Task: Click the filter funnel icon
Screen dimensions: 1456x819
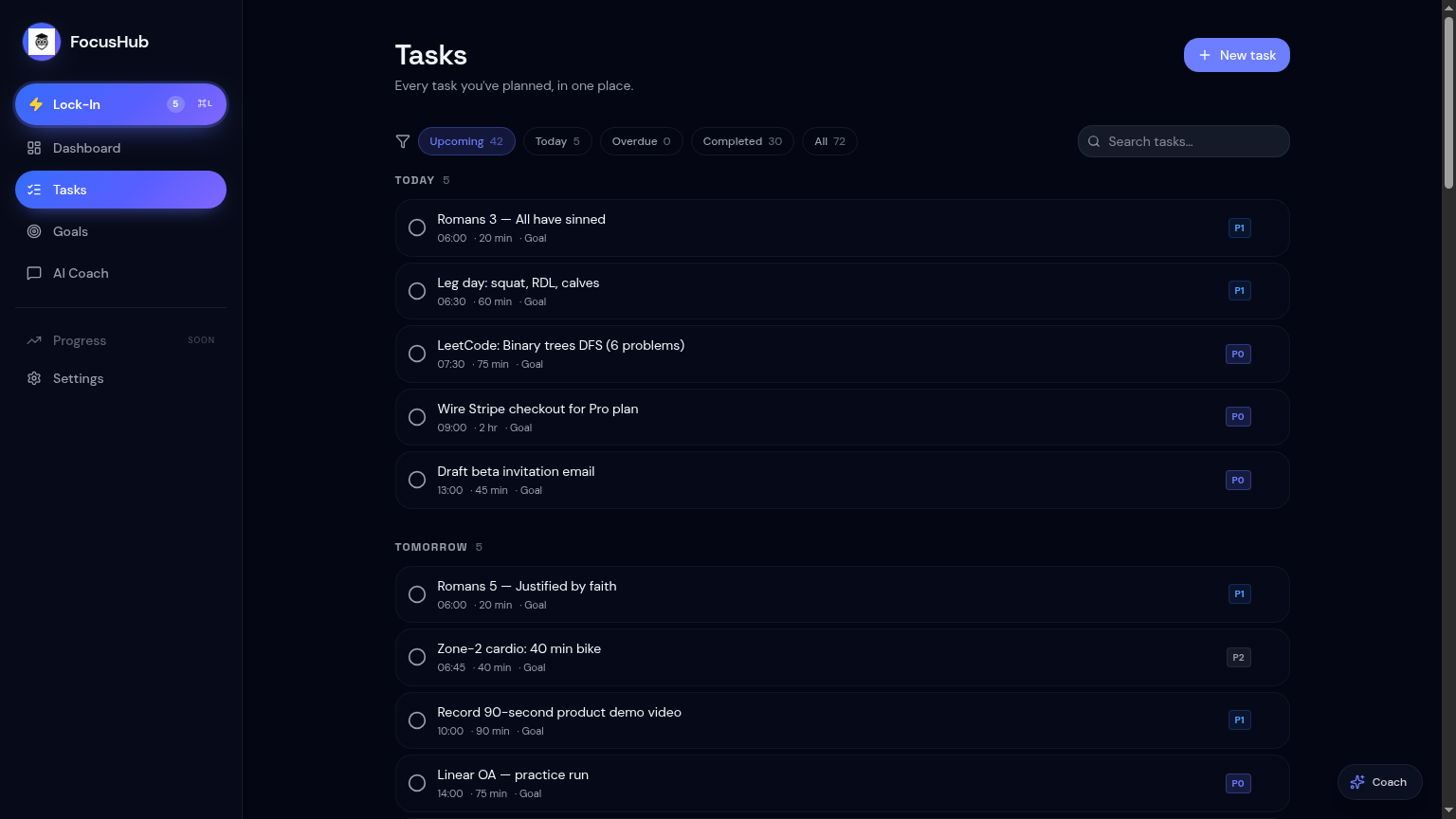Action: (403, 141)
